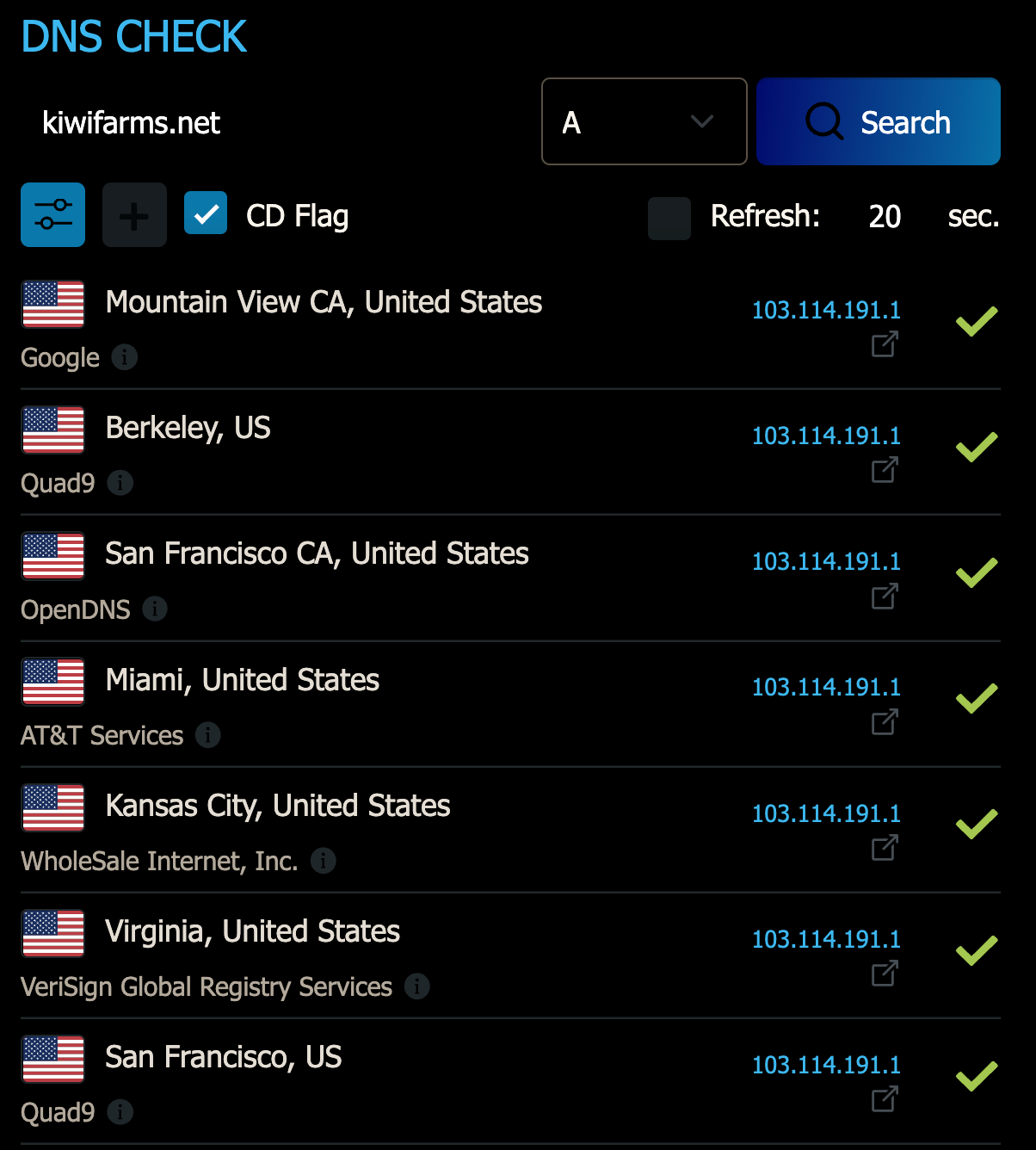1036x1150 pixels.
Task: Click the VeriSign Global Registry Services label
Action: coord(207,986)
